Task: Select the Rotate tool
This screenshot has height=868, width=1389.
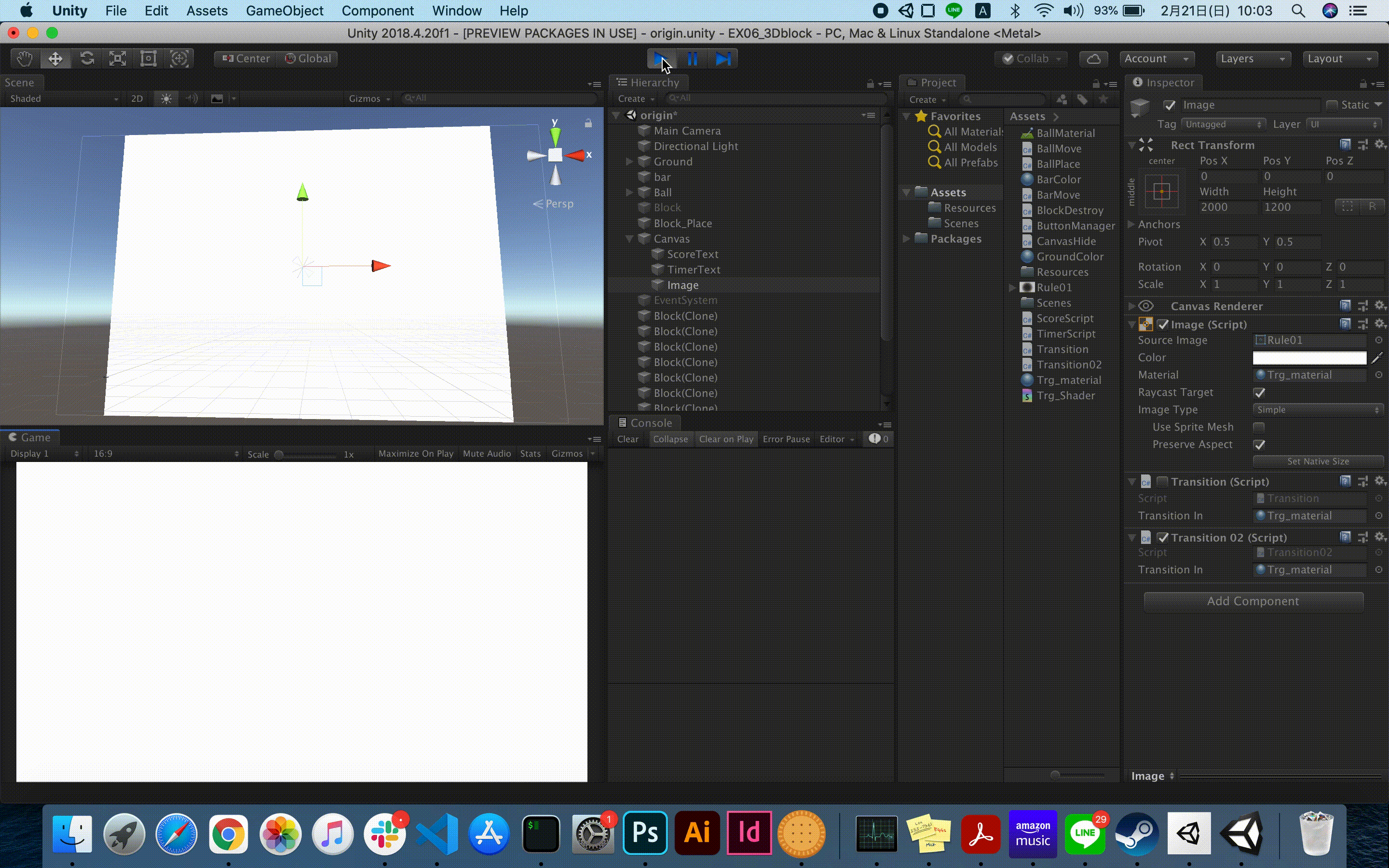Action: tap(86, 58)
